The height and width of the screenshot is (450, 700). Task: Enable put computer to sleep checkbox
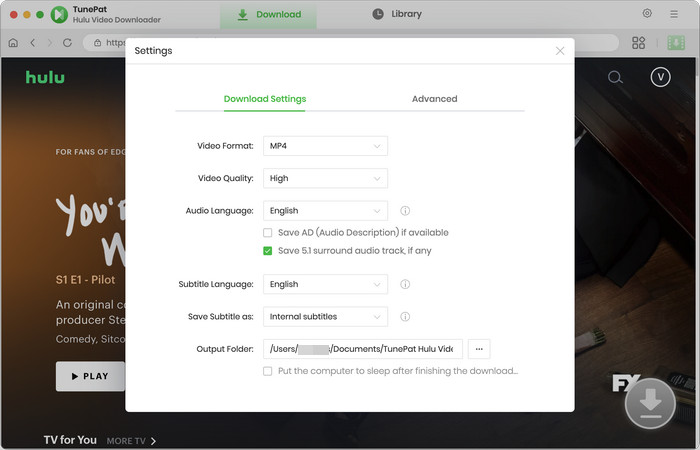267,371
